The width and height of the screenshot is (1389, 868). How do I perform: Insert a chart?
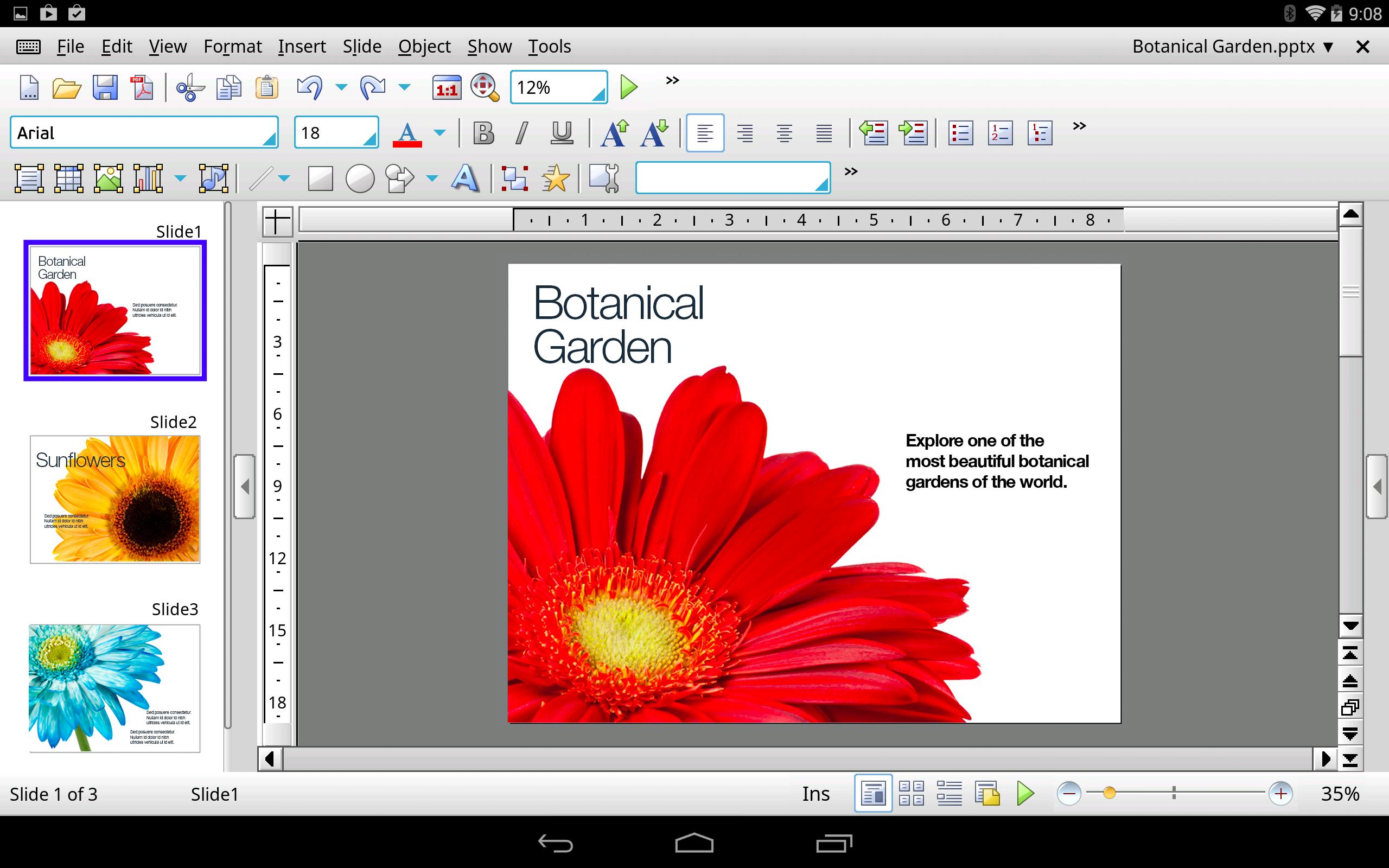148,178
